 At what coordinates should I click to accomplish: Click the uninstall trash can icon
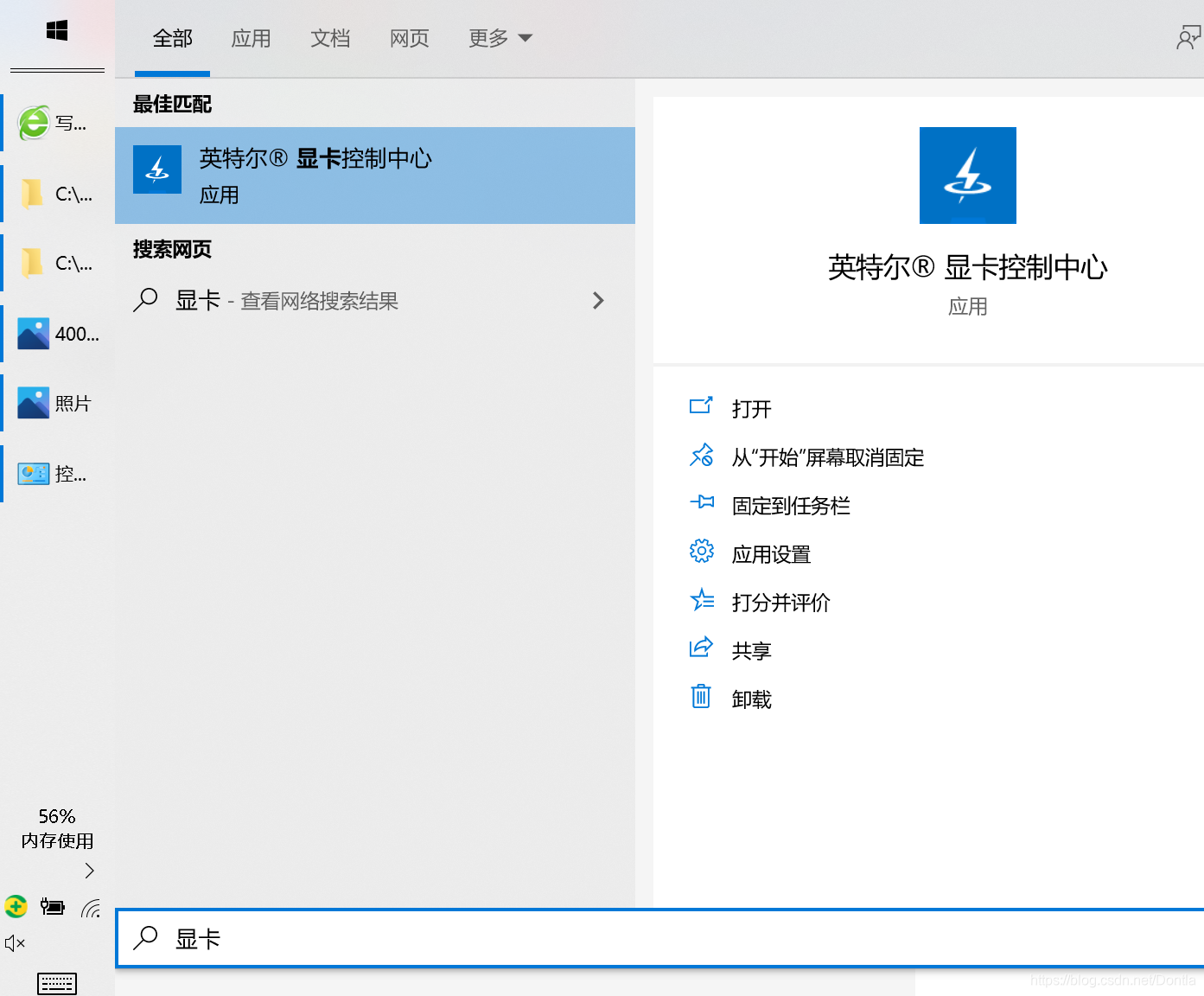pos(701,696)
